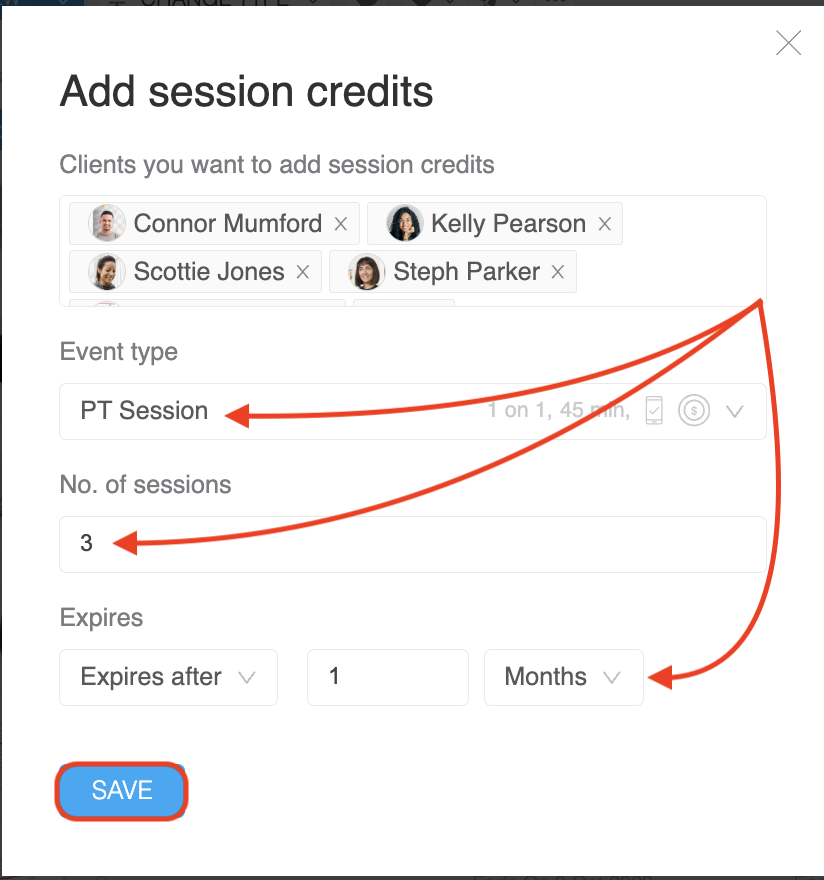The image size is (824, 880).
Task: Click the Event type chevron arrow
Action: point(735,411)
